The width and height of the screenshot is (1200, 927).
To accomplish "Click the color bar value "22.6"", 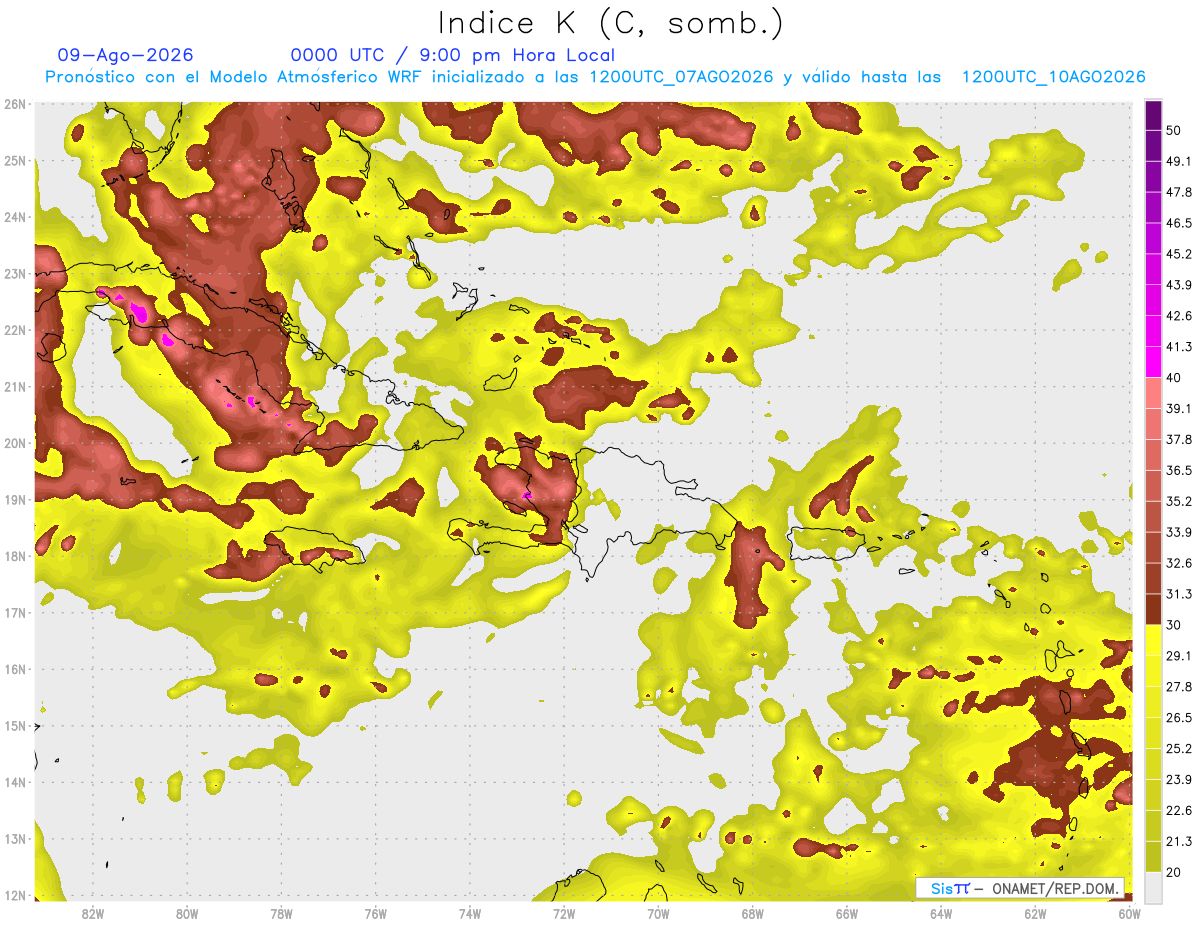I will (1179, 810).
